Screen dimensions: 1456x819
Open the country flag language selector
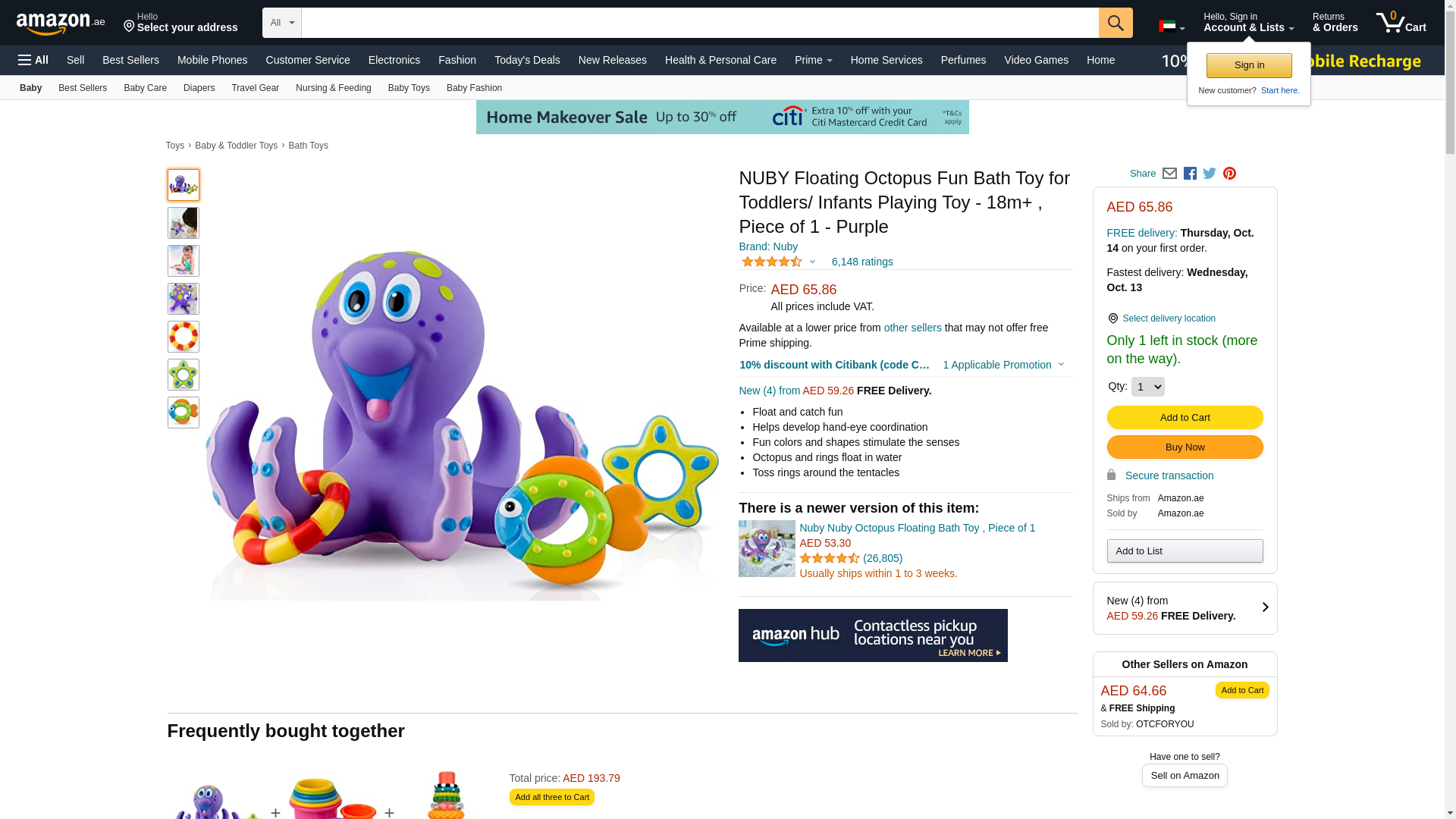pyautogui.click(x=1171, y=27)
